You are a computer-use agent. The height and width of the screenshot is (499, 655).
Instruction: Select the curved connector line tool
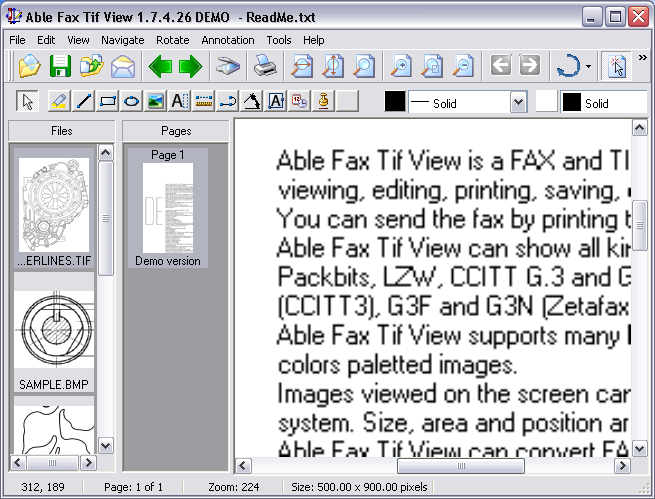[x=228, y=101]
